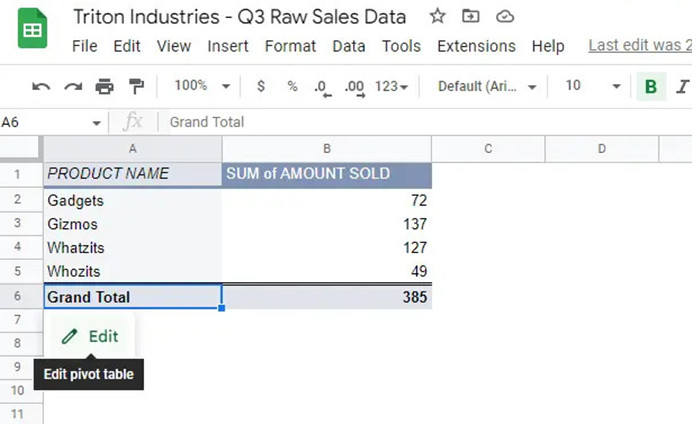The image size is (700, 432).
Task: Open the 123 number formats dropdown
Action: click(x=391, y=86)
